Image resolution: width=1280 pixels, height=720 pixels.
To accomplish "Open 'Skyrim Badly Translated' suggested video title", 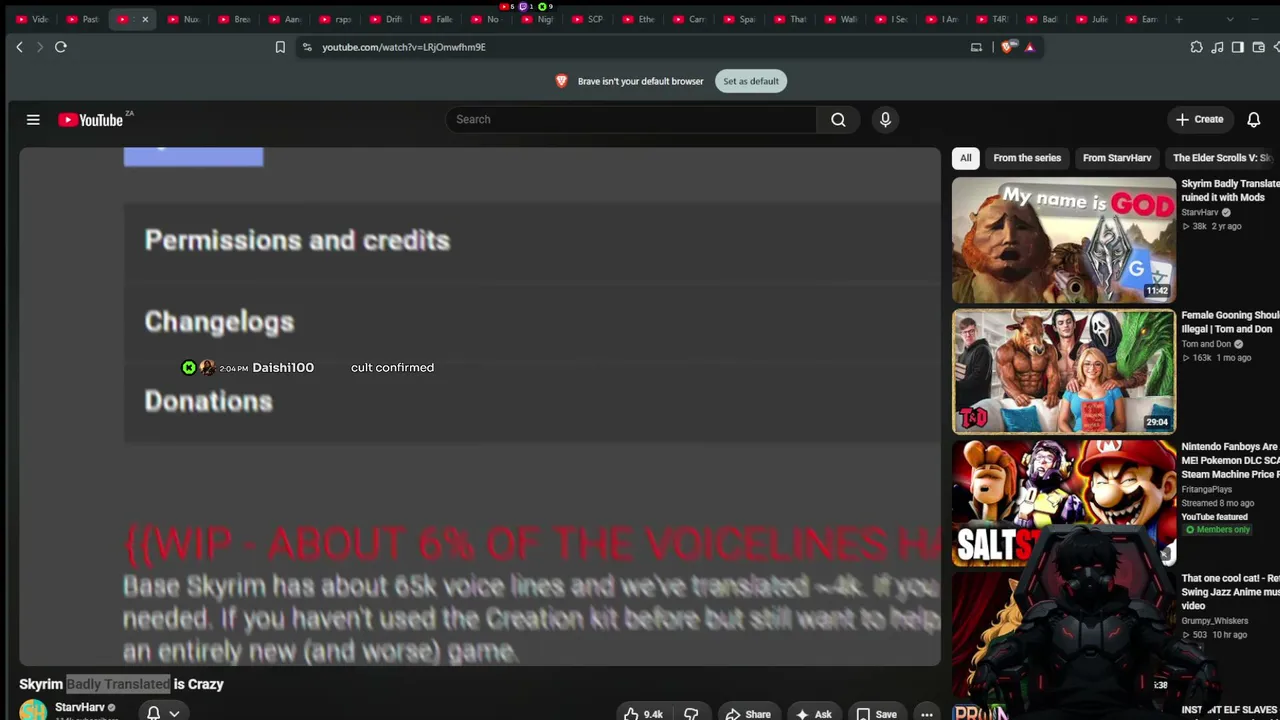I will click(x=1230, y=190).
